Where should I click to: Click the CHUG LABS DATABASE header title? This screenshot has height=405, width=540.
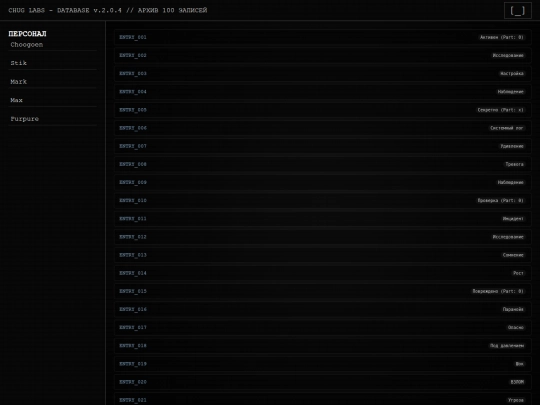pos(108,10)
